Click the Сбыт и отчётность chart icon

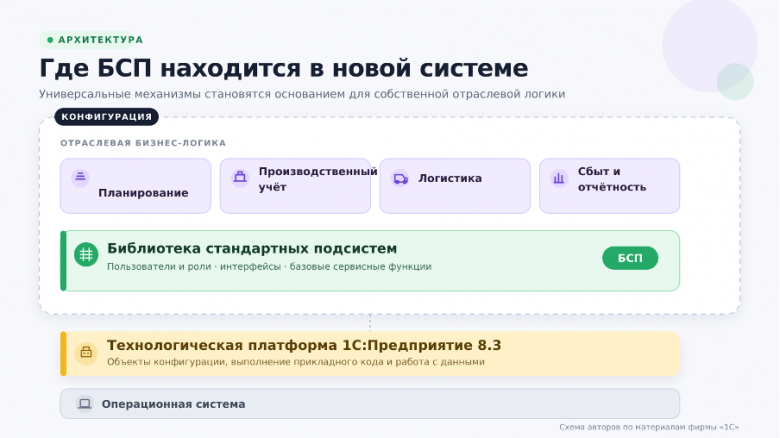tap(559, 178)
